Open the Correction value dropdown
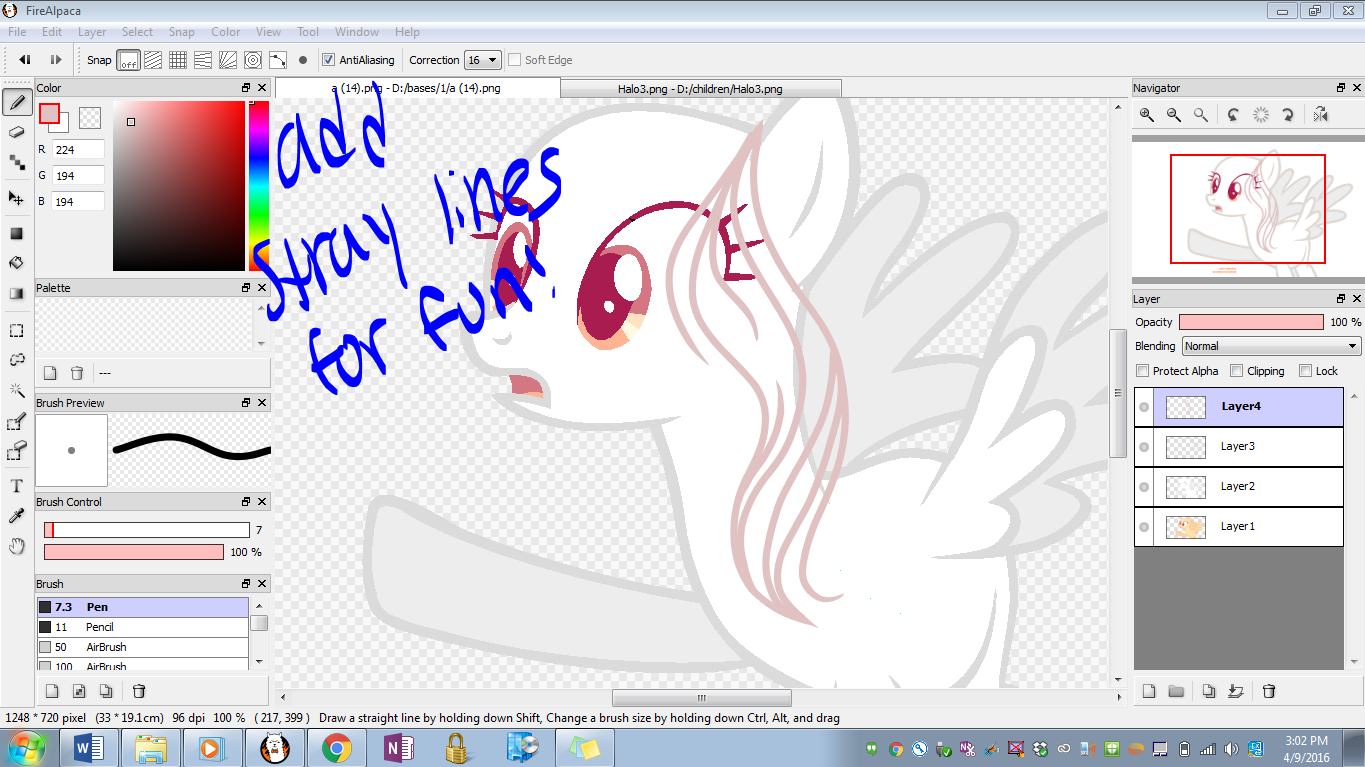The width and height of the screenshot is (1365, 767). click(483, 60)
